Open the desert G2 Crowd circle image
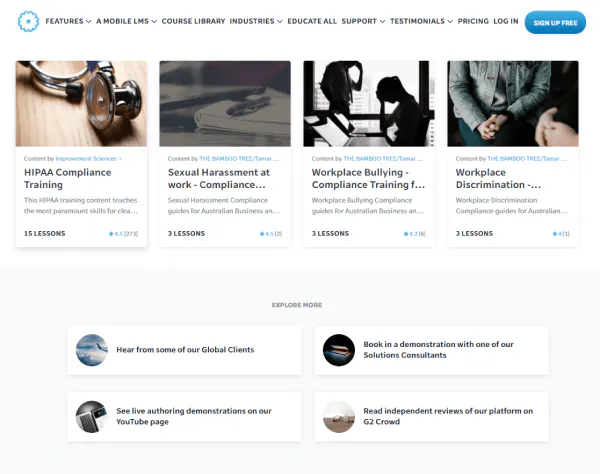The image size is (600, 474). click(339, 417)
